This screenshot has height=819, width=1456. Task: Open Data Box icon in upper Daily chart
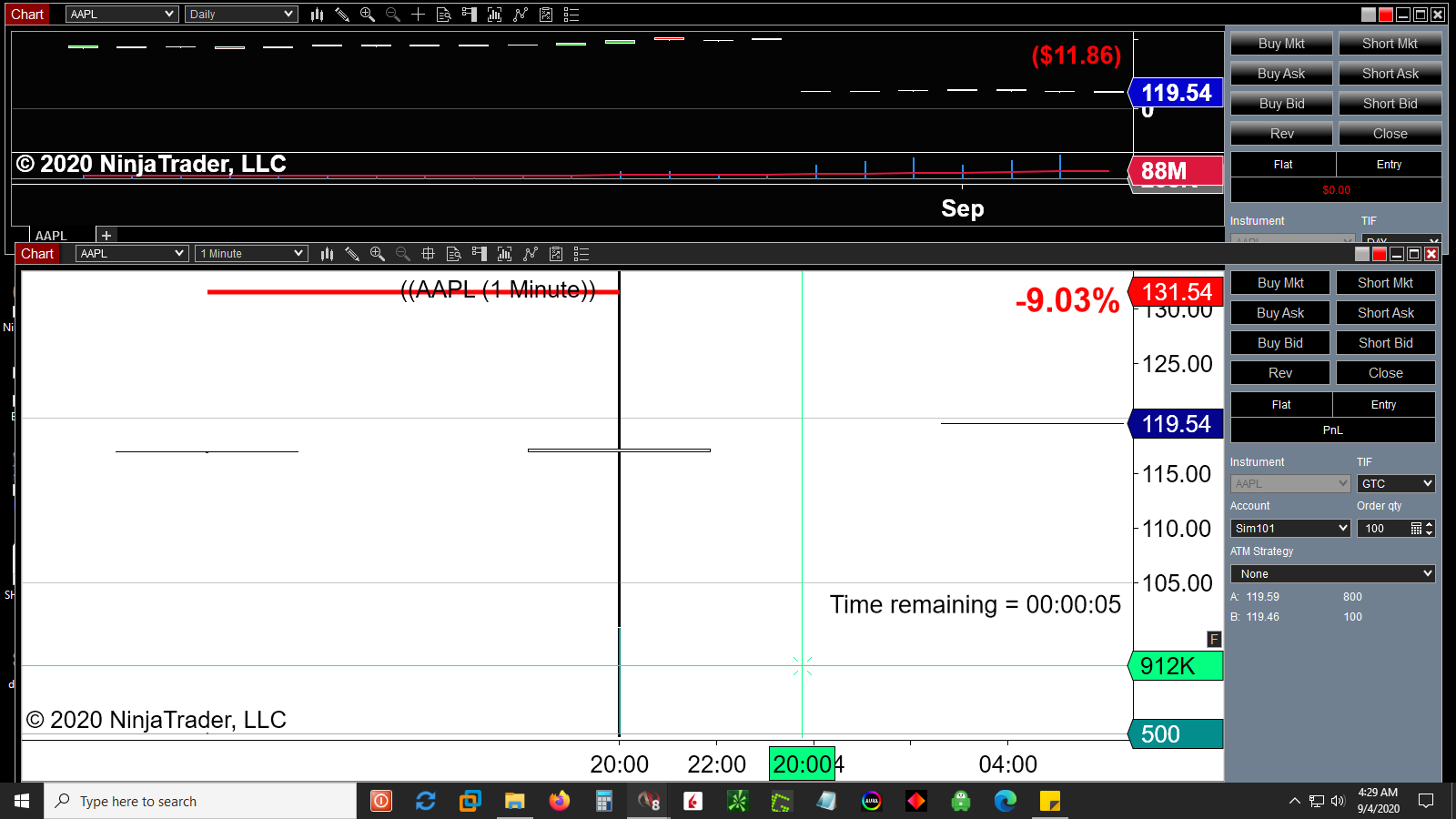(444, 15)
